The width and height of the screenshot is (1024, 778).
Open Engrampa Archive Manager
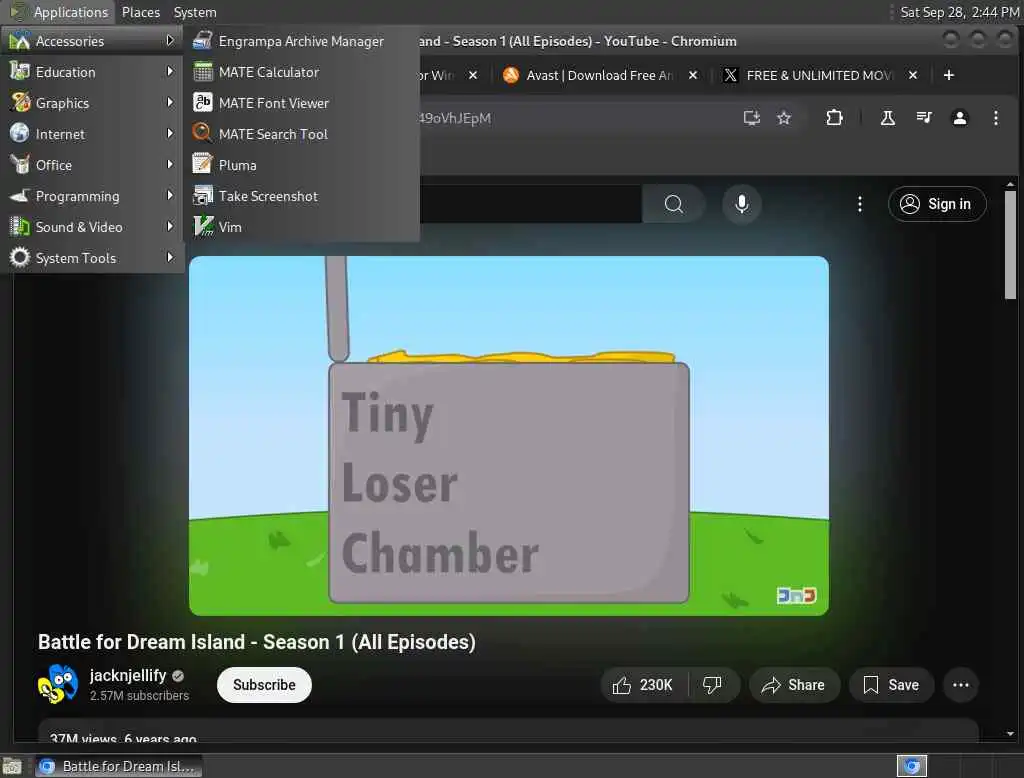pyautogui.click(x=301, y=41)
